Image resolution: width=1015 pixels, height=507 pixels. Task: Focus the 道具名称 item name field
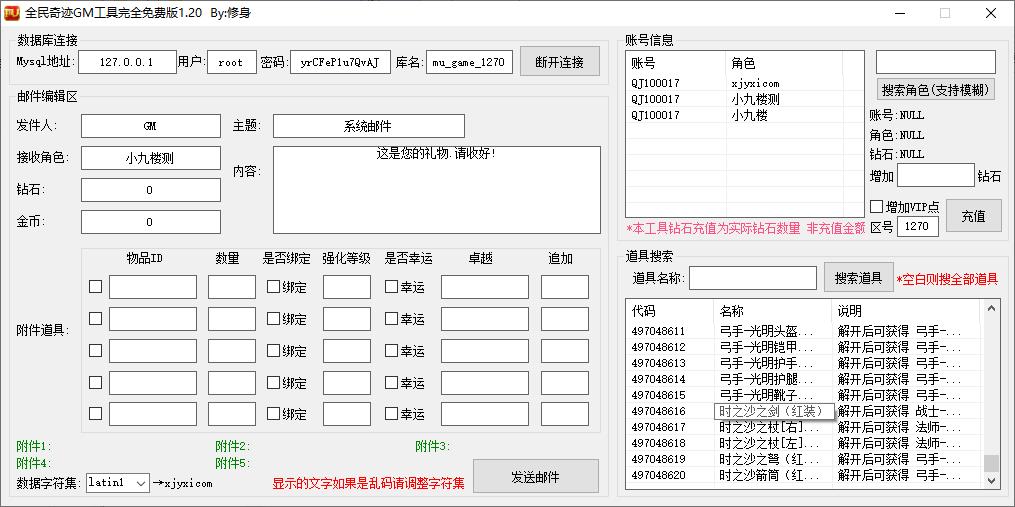(x=752, y=278)
